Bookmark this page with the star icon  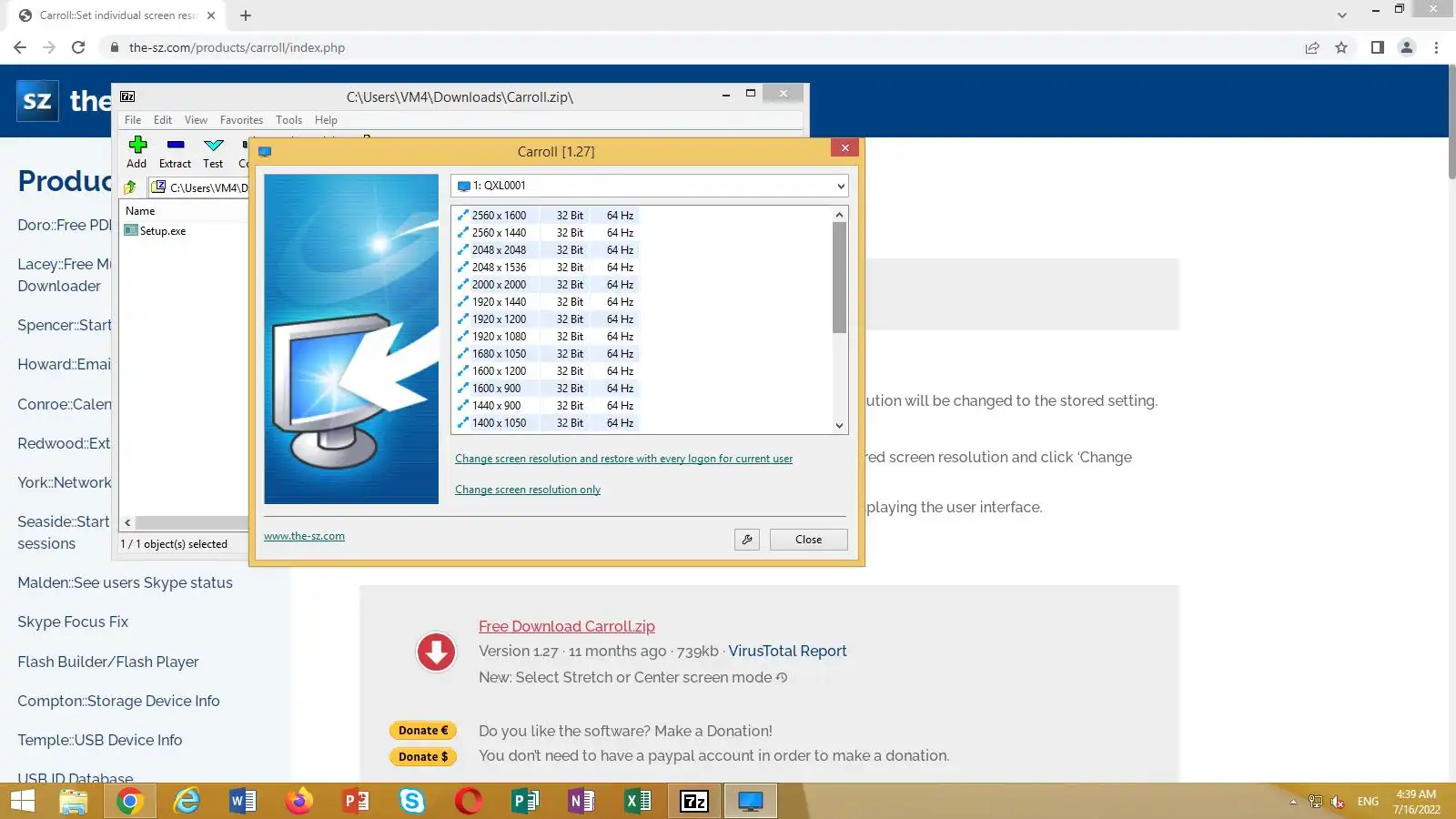[x=1341, y=47]
